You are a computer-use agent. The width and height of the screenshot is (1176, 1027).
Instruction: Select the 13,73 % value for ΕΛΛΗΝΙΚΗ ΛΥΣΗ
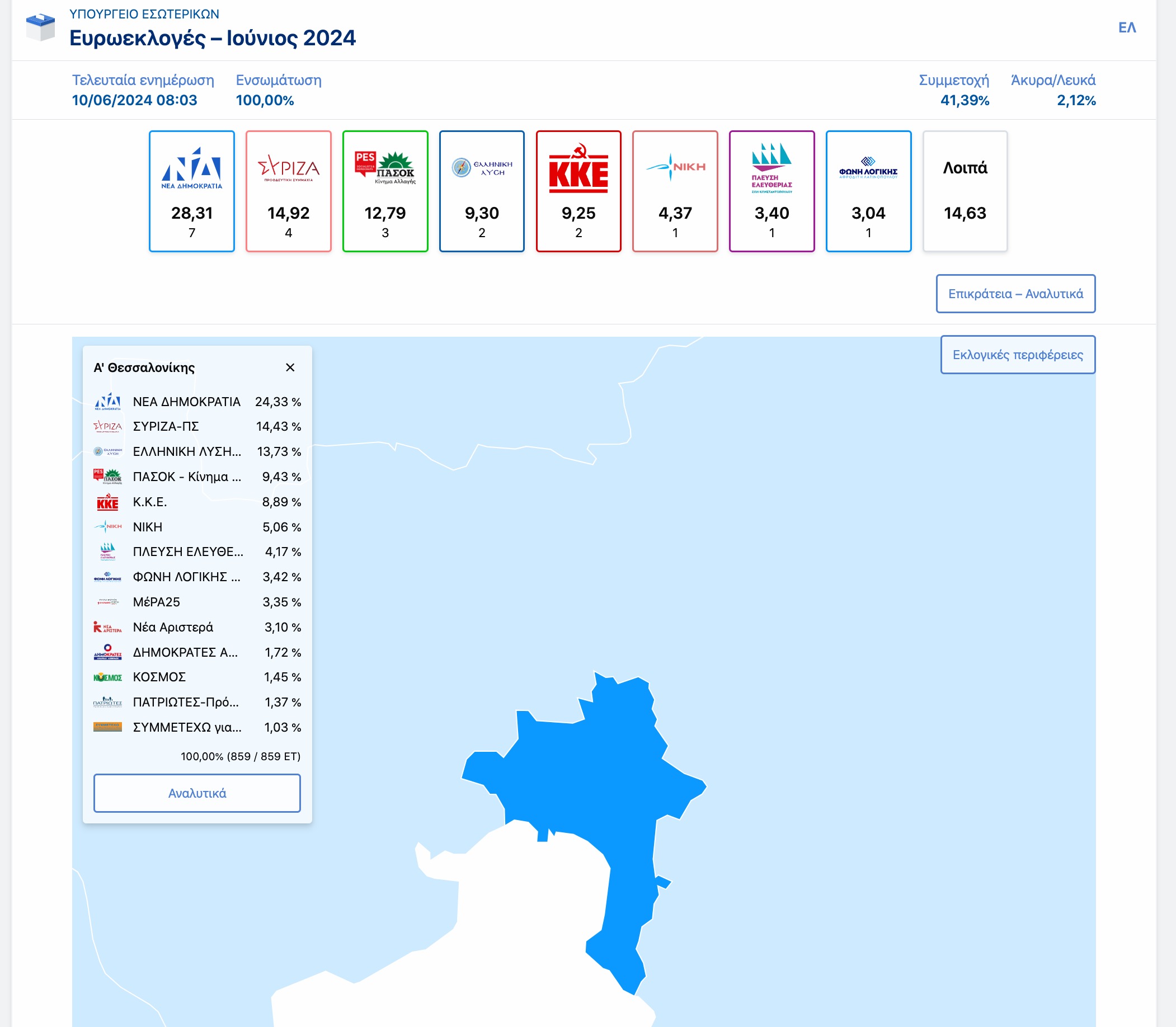pyautogui.click(x=279, y=451)
